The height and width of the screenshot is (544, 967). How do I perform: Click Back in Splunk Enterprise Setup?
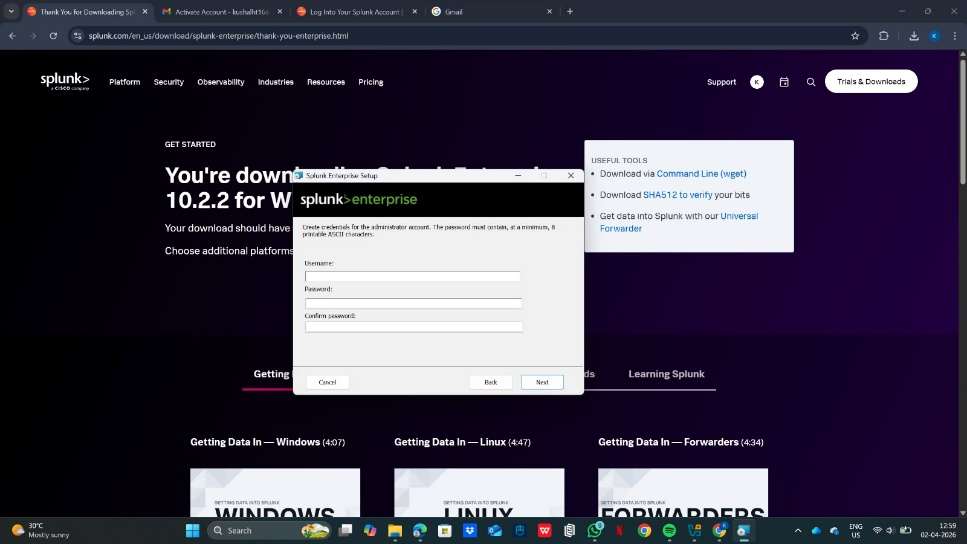coord(490,382)
